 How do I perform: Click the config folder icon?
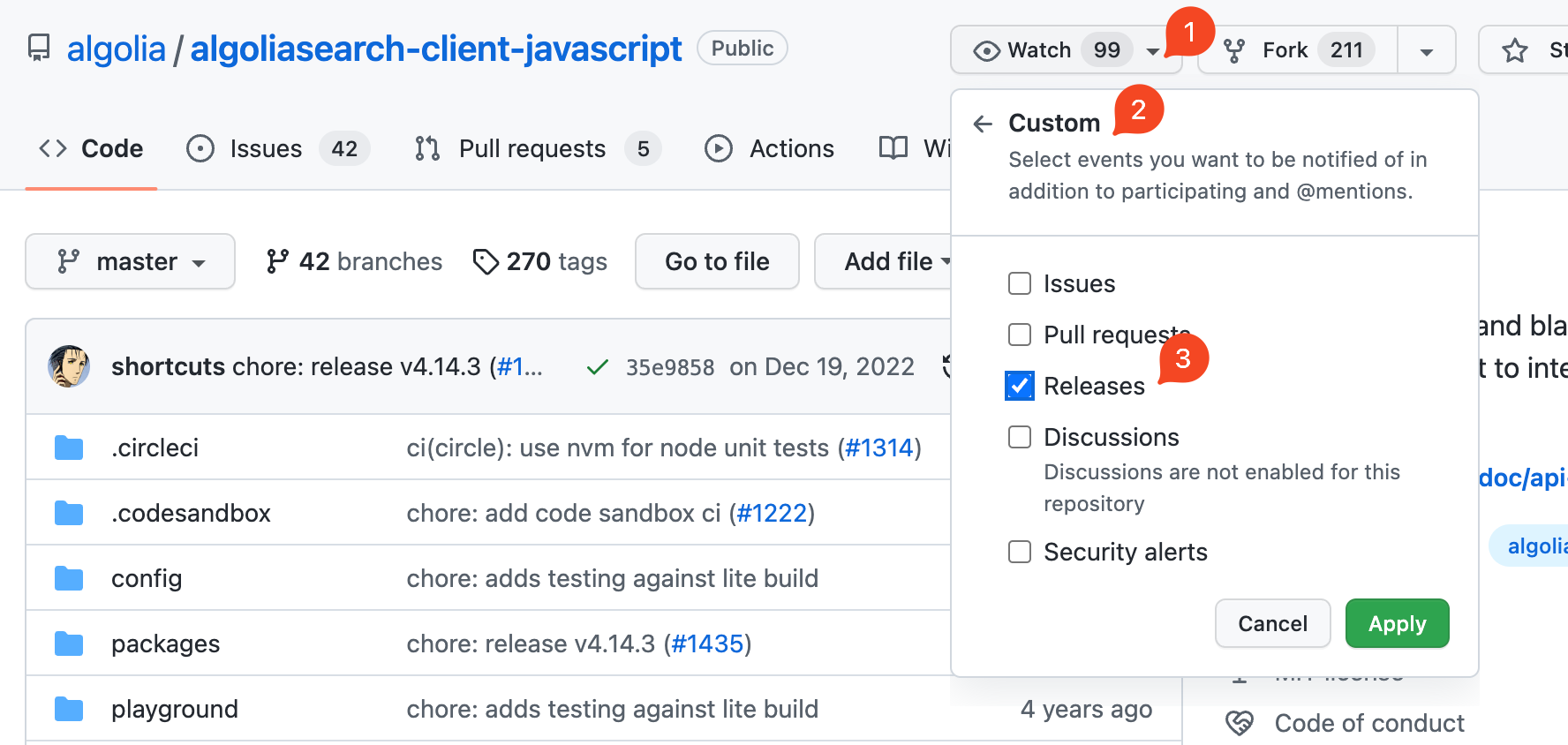69,578
